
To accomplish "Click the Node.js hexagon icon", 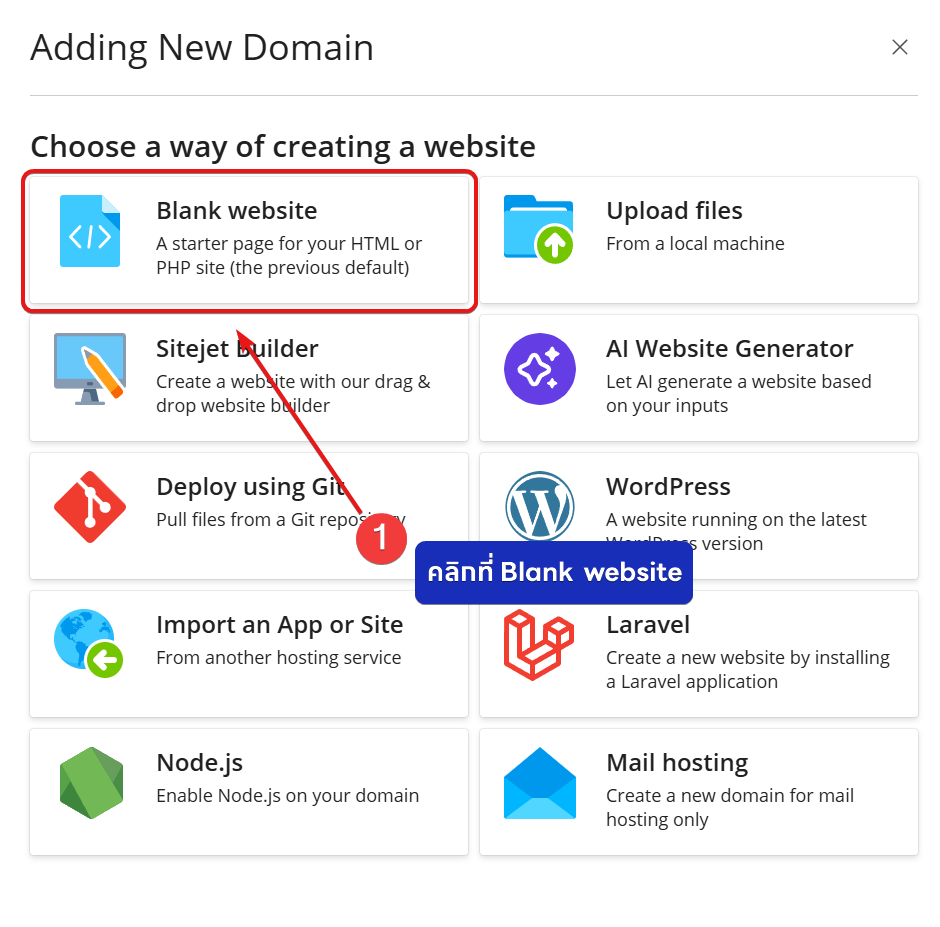I will [x=90, y=783].
